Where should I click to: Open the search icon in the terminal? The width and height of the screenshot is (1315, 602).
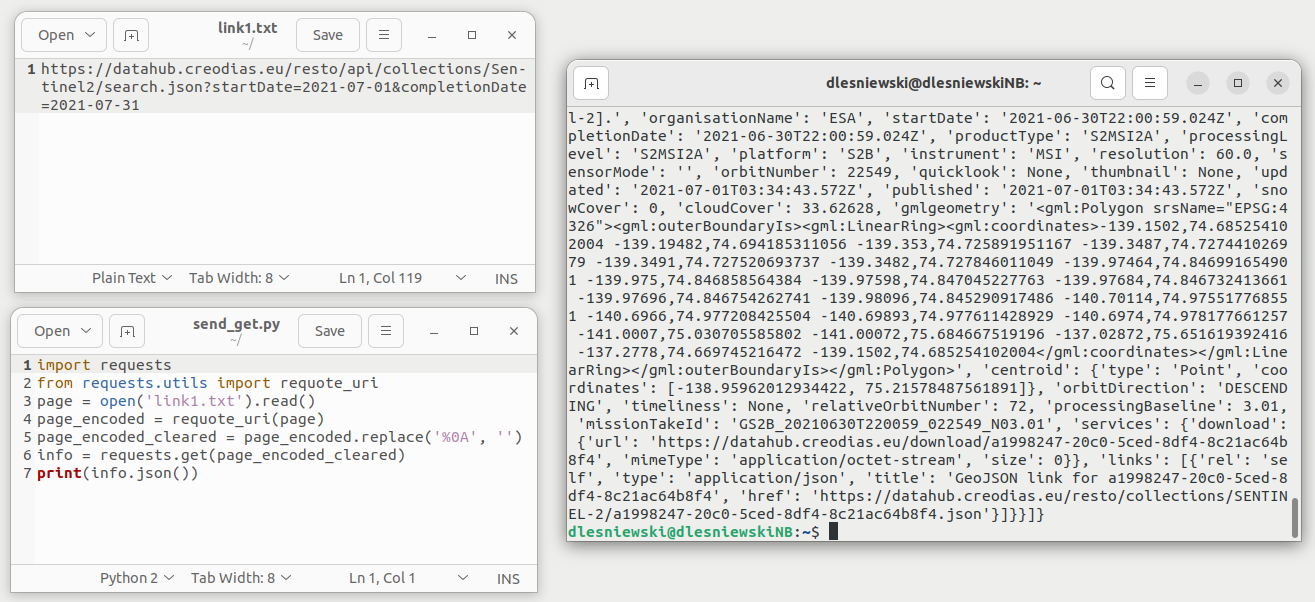click(1107, 83)
